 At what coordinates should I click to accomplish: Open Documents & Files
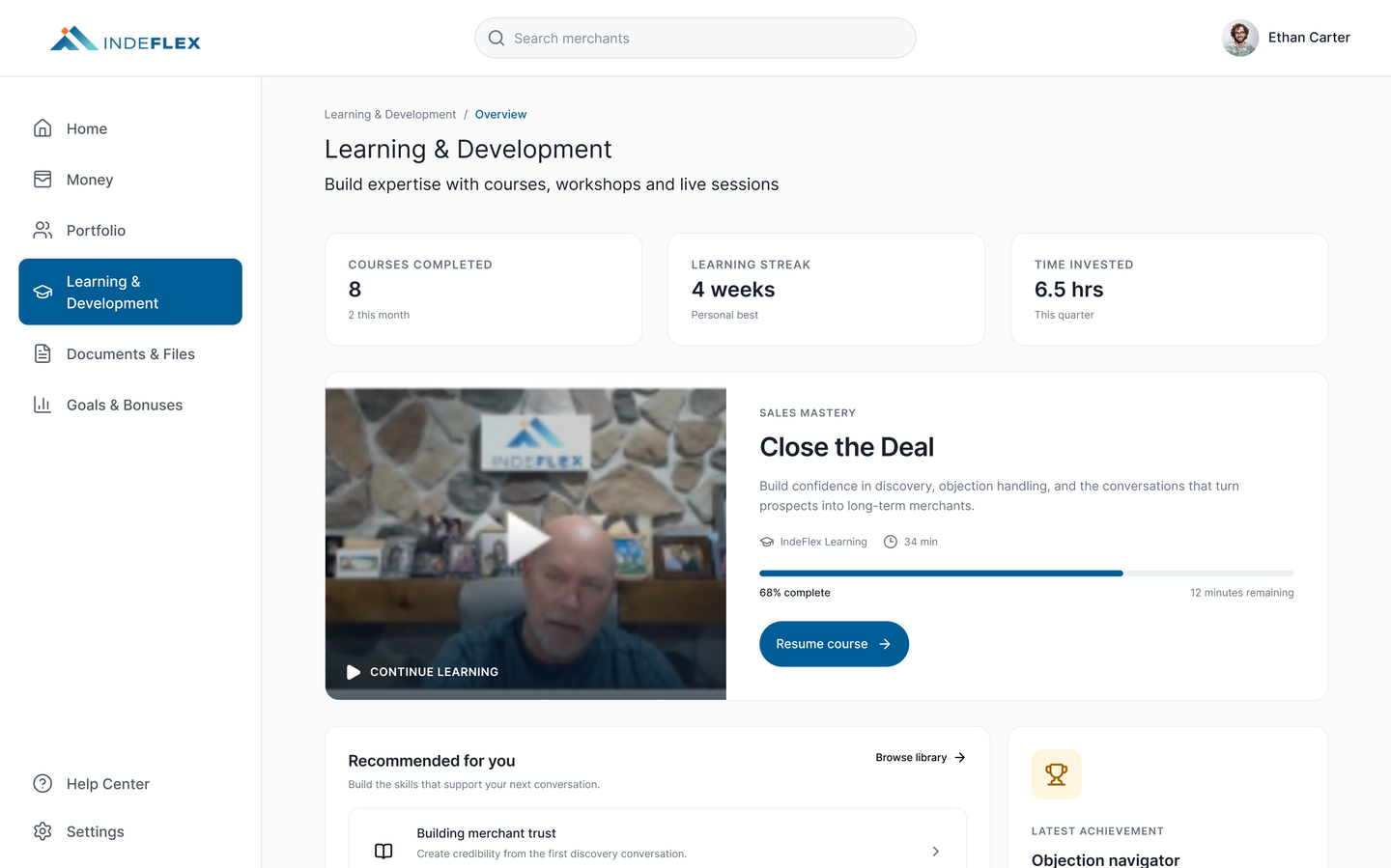tap(130, 353)
